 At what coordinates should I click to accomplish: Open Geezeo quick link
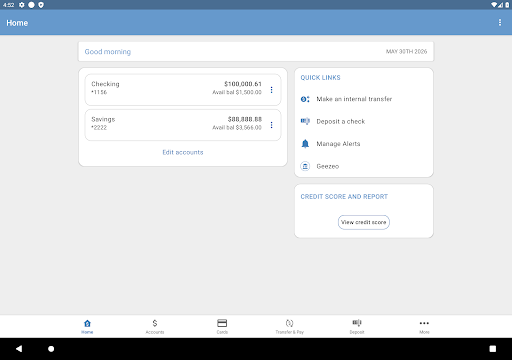[328, 166]
